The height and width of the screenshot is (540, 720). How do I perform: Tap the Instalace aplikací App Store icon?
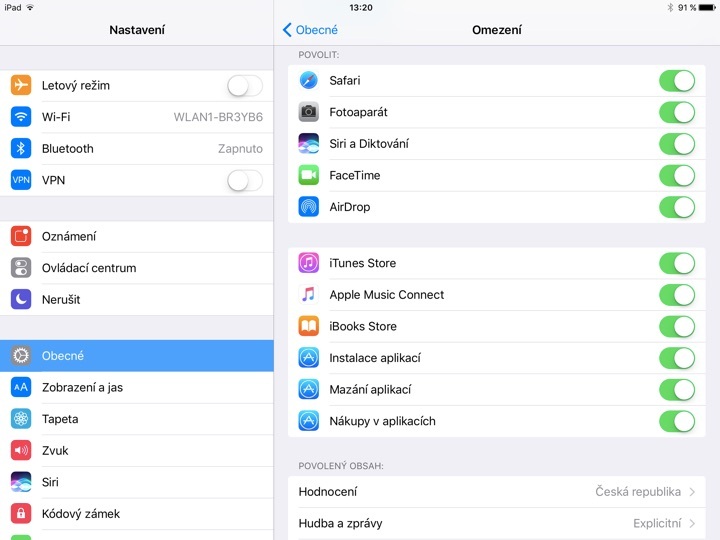(x=309, y=358)
